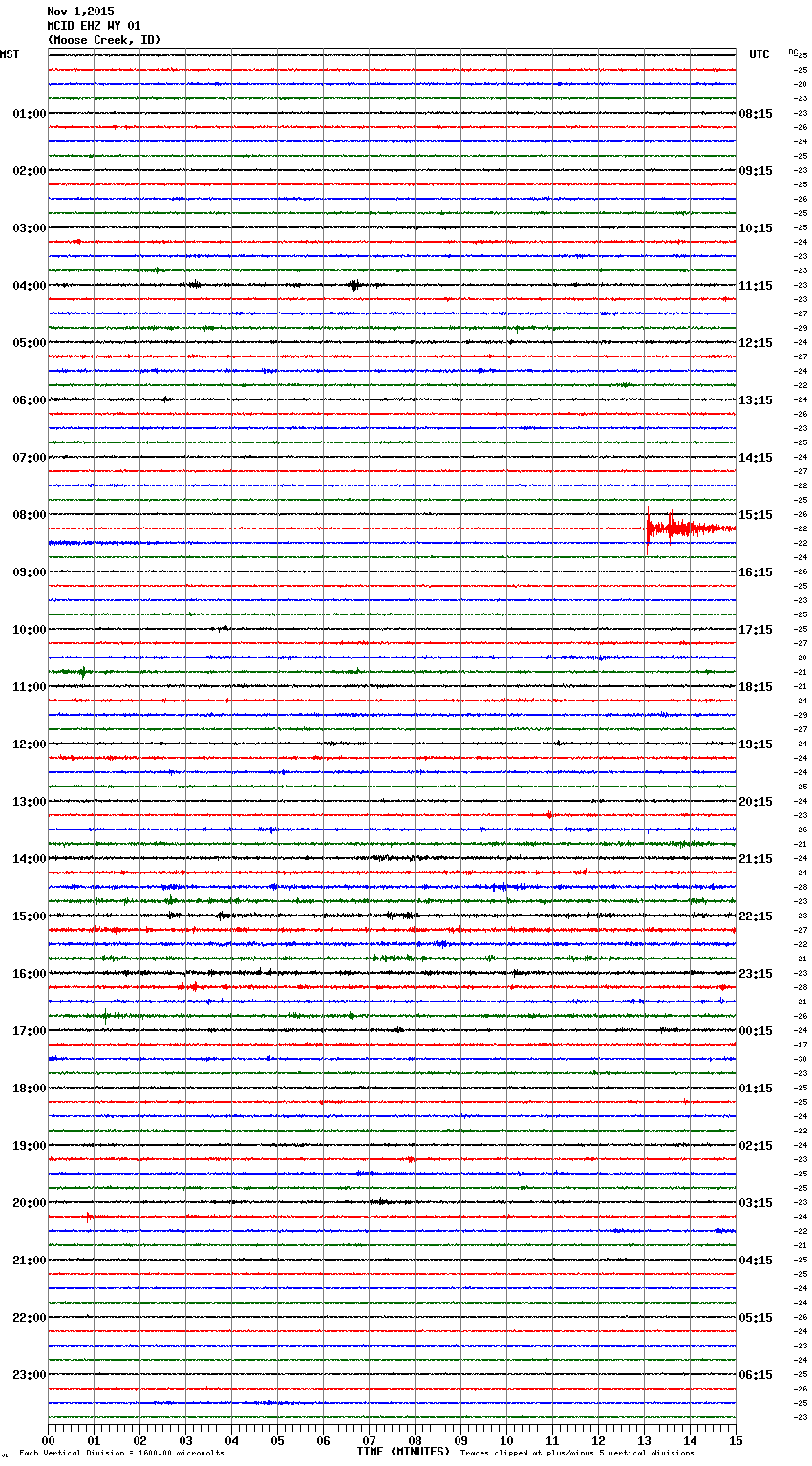Click the UTC column header
This screenshot has height=1466, width=812.
coord(759,54)
